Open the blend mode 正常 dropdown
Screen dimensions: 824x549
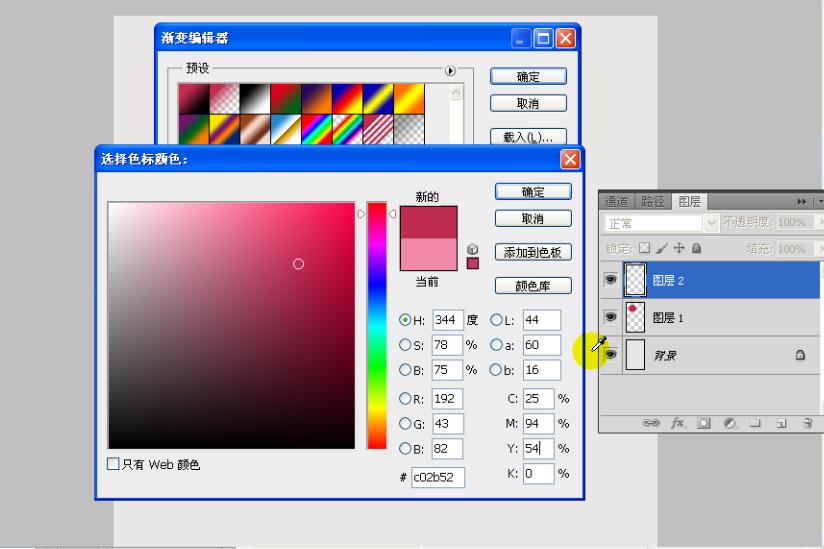point(710,223)
